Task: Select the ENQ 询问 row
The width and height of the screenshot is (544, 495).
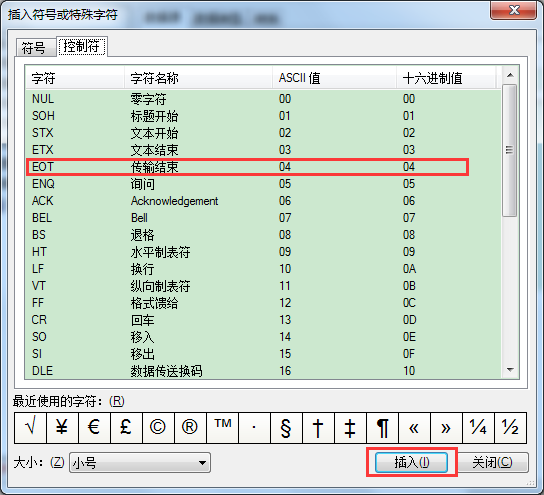Action: tap(264, 184)
